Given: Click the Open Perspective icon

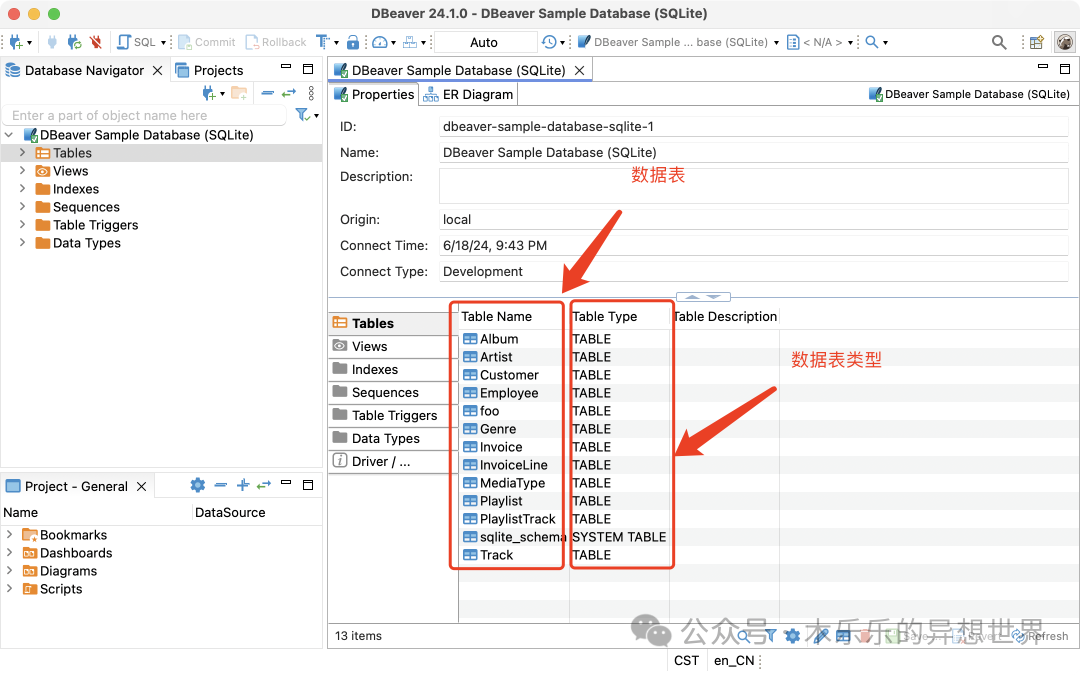Looking at the screenshot, I should [x=1037, y=43].
